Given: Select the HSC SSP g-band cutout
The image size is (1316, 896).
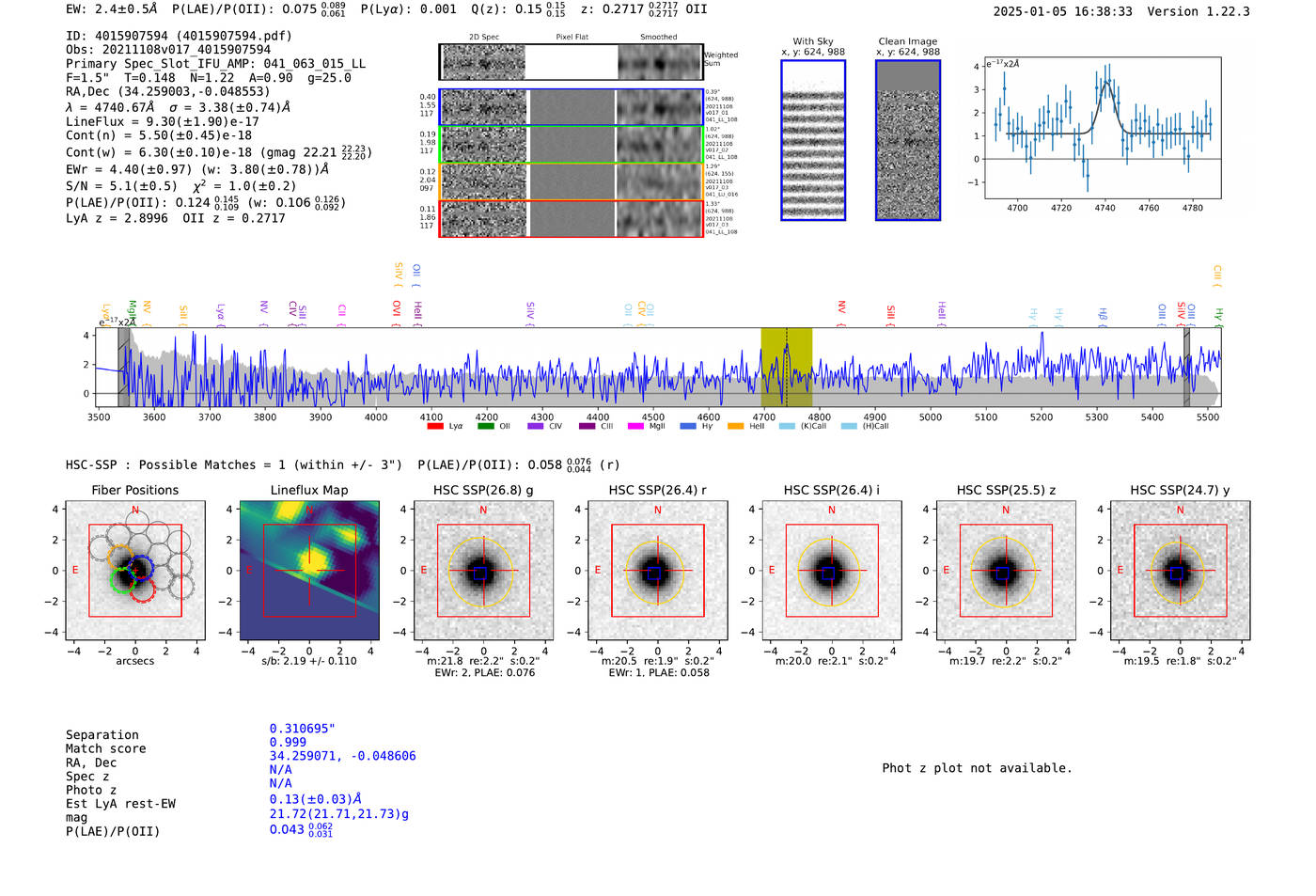Looking at the screenshot, I should pos(483,571).
